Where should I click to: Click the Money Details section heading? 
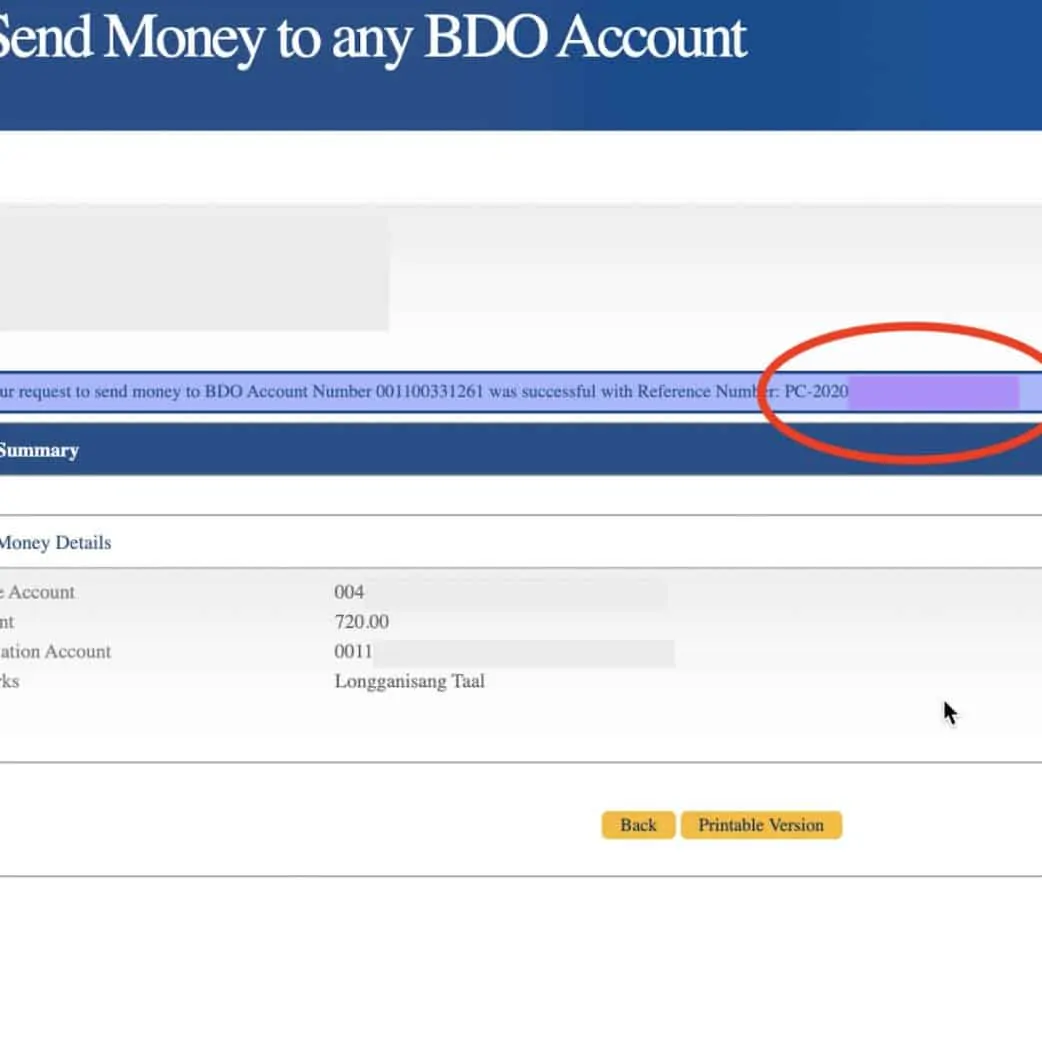(55, 543)
